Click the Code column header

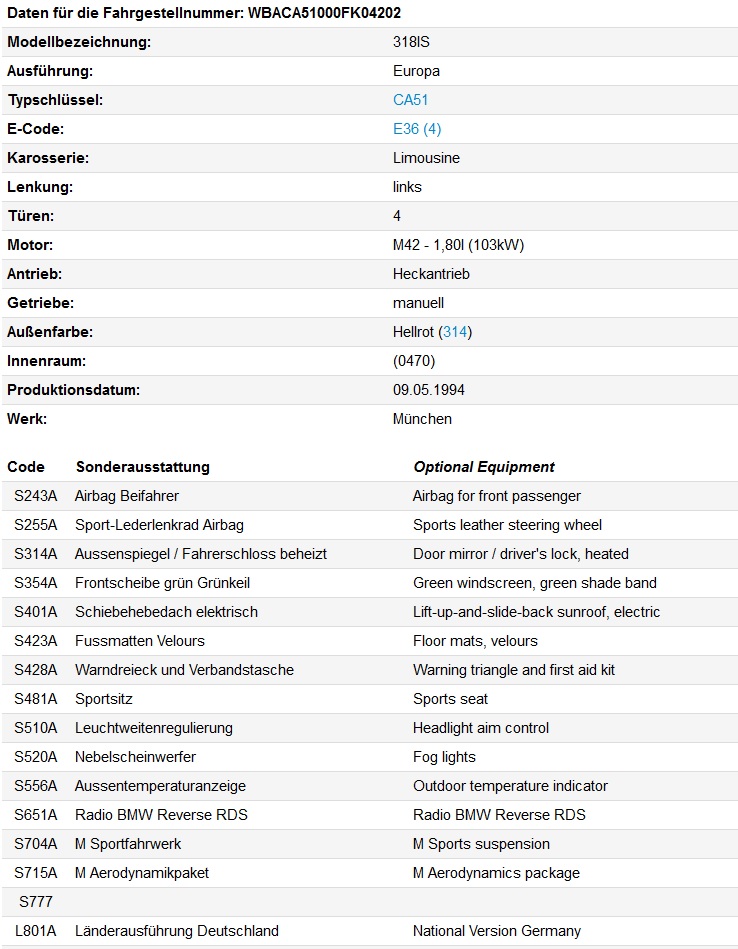pyautogui.click(x=26, y=467)
